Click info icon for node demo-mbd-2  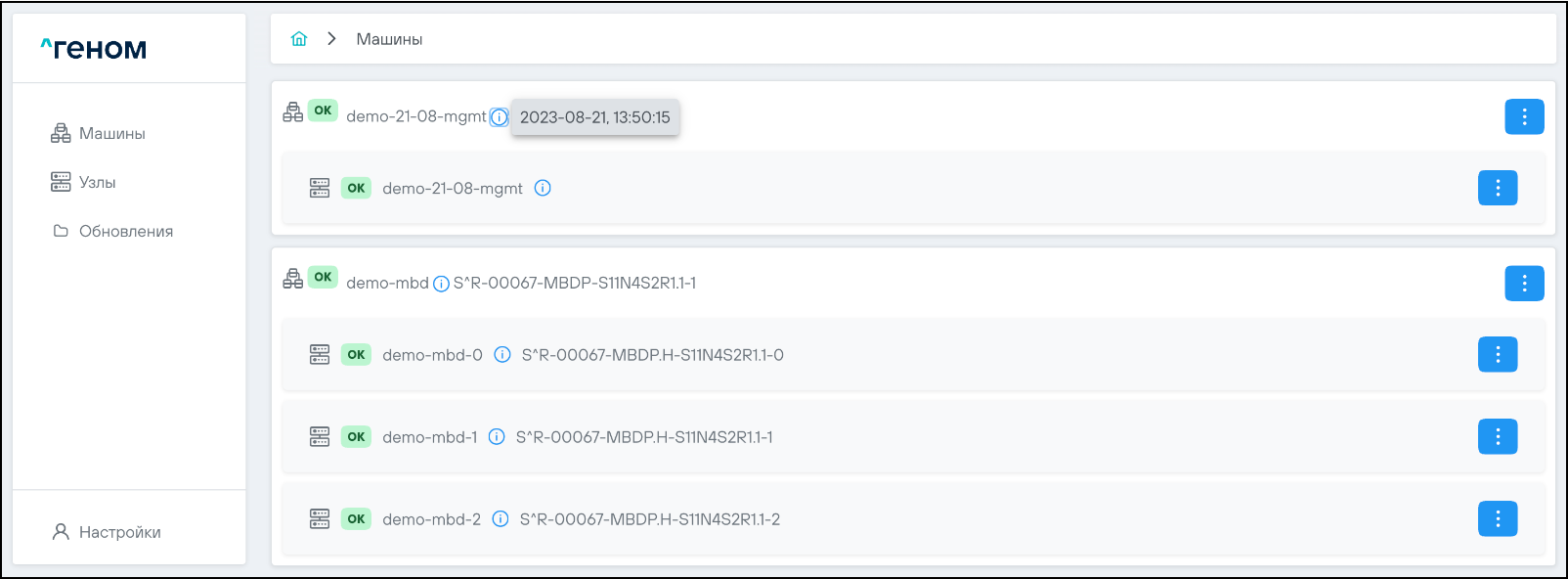(501, 519)
